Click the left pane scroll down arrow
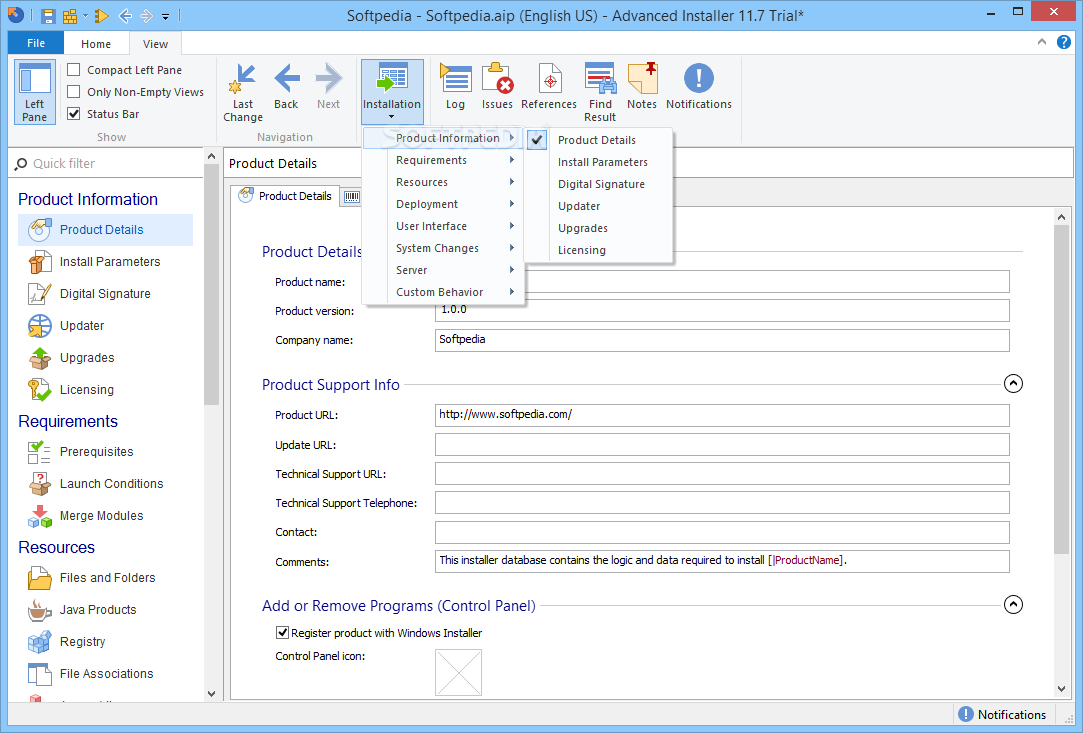1083x733 pixels. coord(211,694)
